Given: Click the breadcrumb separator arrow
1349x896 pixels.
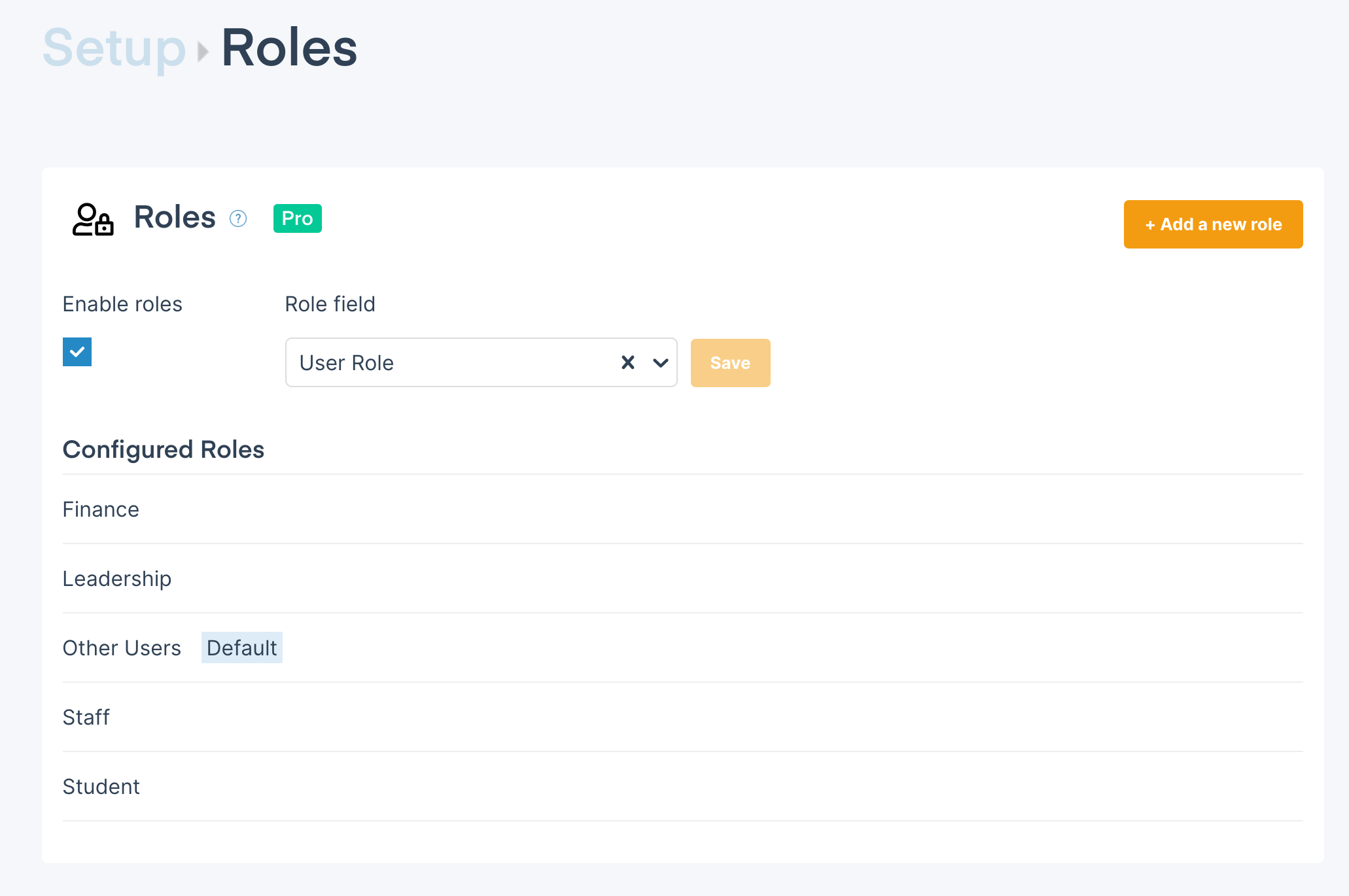Looking at the screenshot, I should point(203,52).
